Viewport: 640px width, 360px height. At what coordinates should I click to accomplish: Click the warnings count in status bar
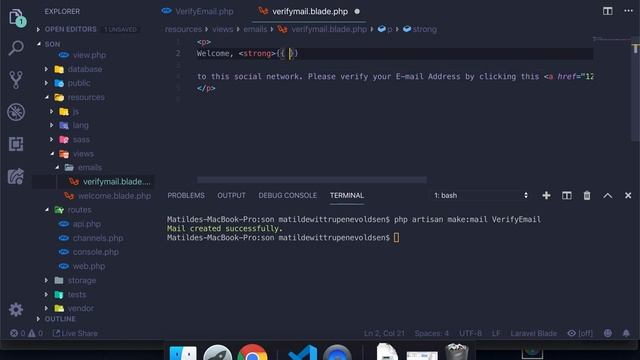pos(35,333)
